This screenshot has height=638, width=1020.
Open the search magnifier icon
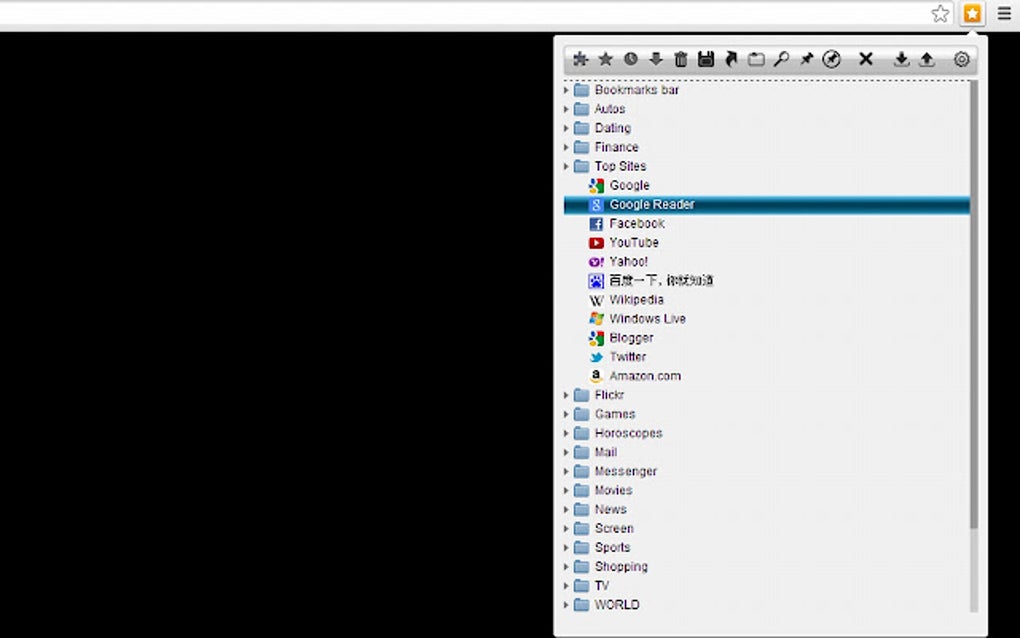point(781,59)
